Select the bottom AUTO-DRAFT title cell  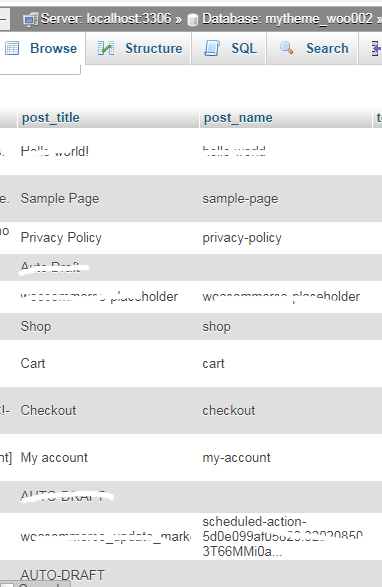(x=109, y=575)
